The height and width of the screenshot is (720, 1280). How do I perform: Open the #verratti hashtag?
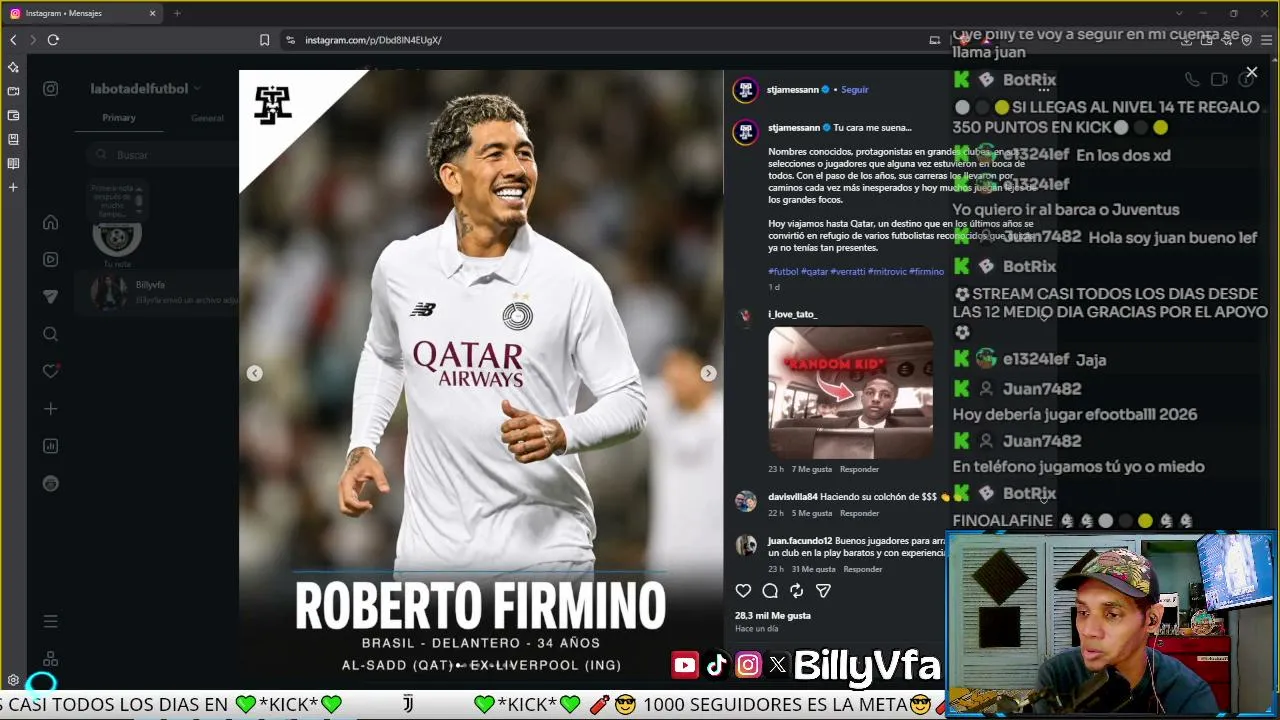coord(847,272)
